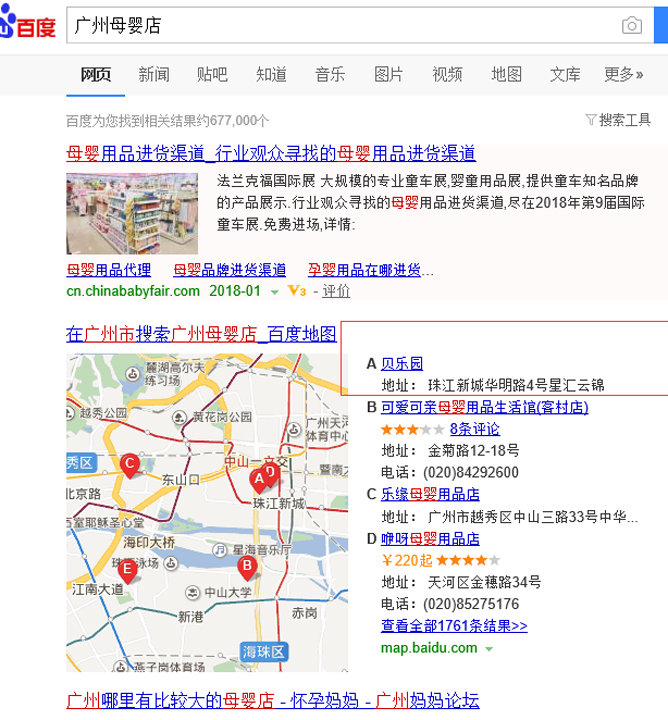Switch to the 图片 tab
Image resolution: width=668 pixels, height=720 pixels.
(x=388, y=74)
